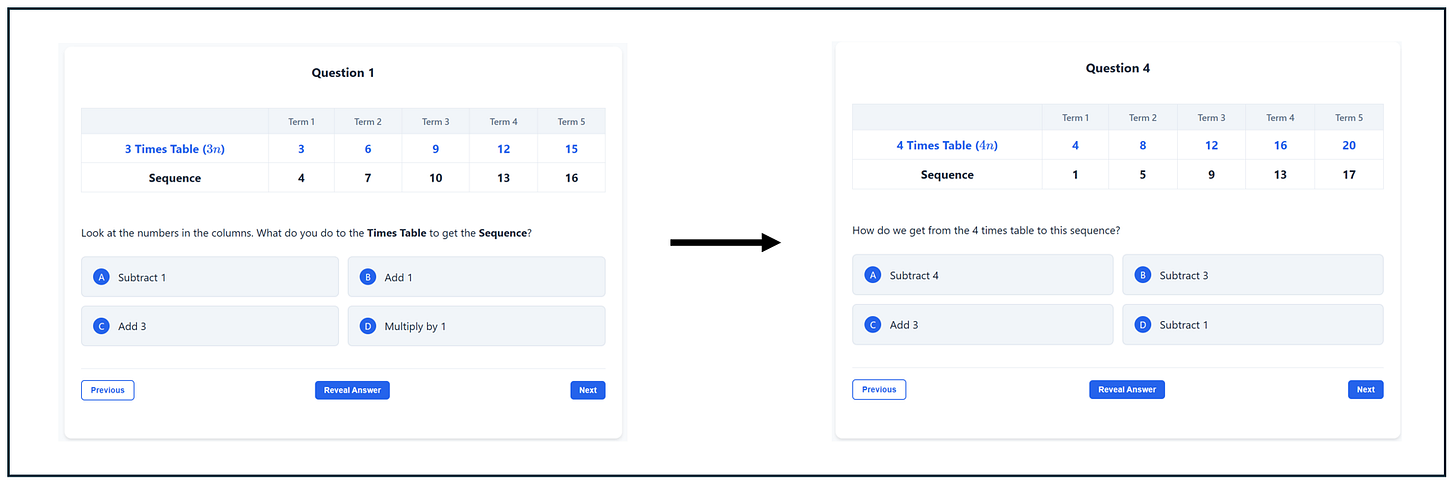Viewport: 1456px width, 484px height.
Task: Click Reveal Answer under Question 1
Action: pyautogui.click(x=352, y=390)
